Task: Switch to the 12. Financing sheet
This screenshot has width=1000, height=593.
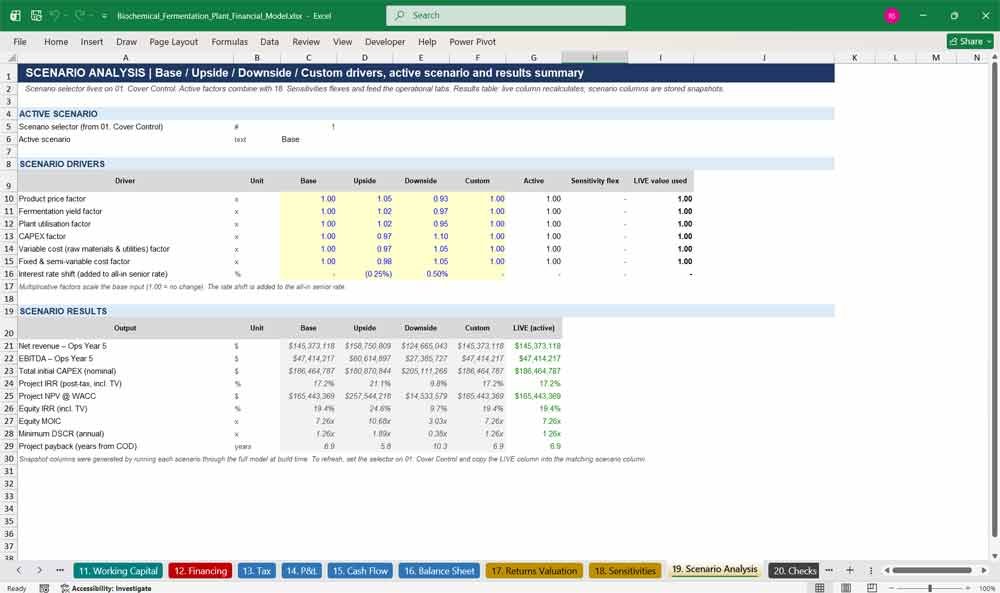Action: (200, 571)
